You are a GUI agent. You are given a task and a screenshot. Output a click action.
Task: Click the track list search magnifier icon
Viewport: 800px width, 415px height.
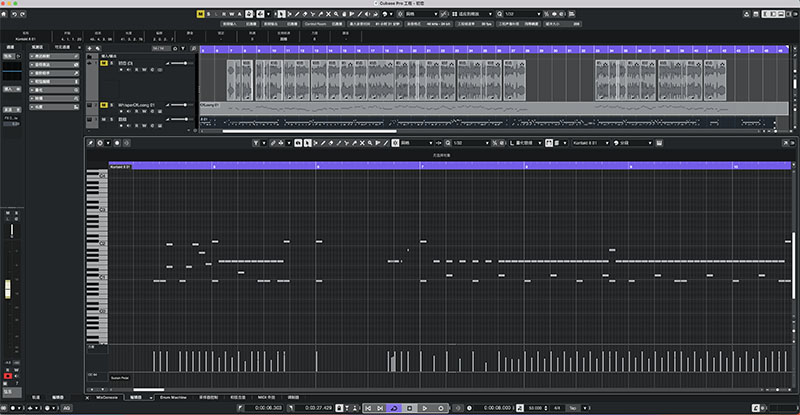click(x=193, y=48)
